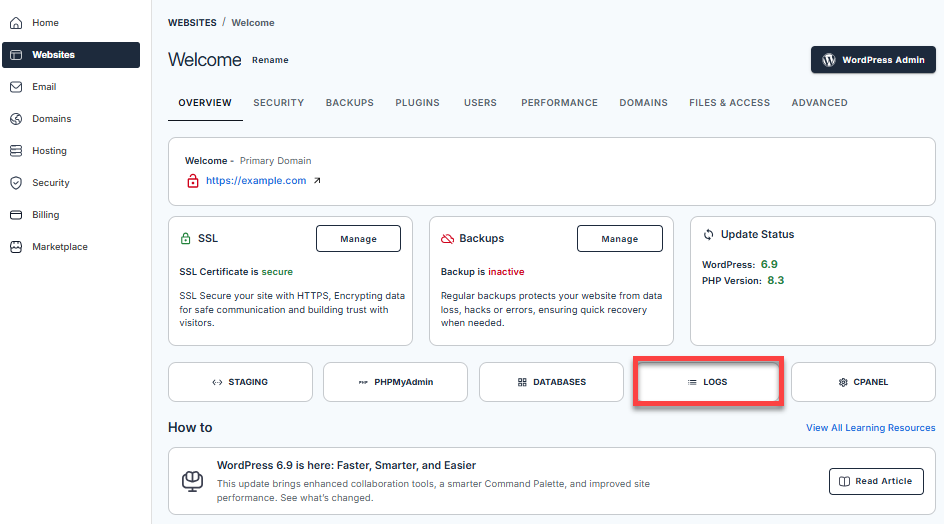Click Manage in the SSL card
The height and width of the screenshot is (524, 944).
358,239
